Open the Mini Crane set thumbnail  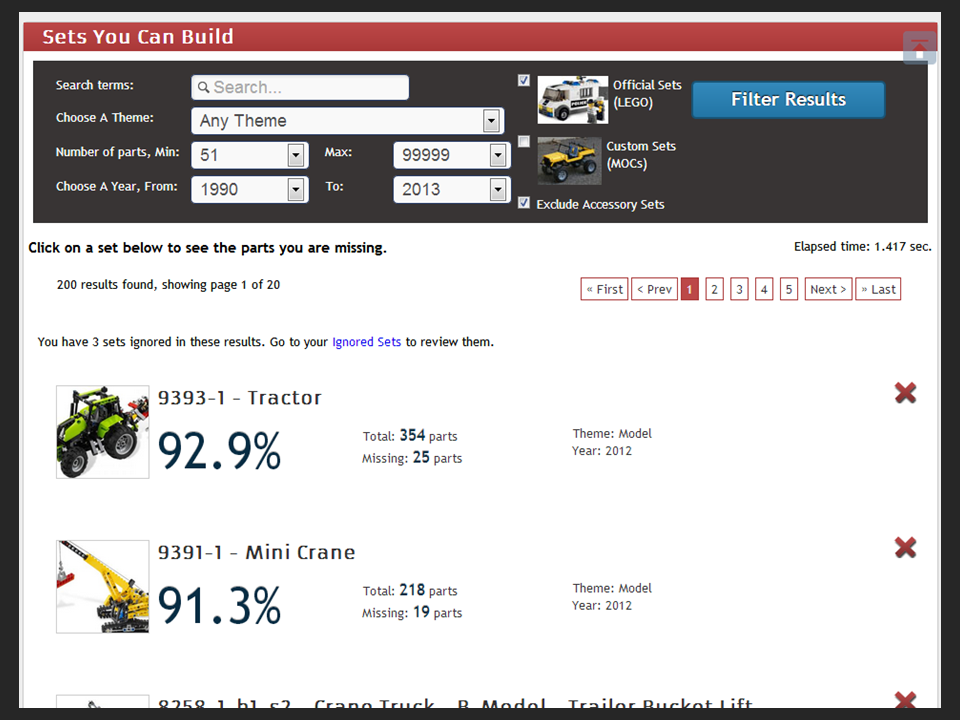pos(102,587)
